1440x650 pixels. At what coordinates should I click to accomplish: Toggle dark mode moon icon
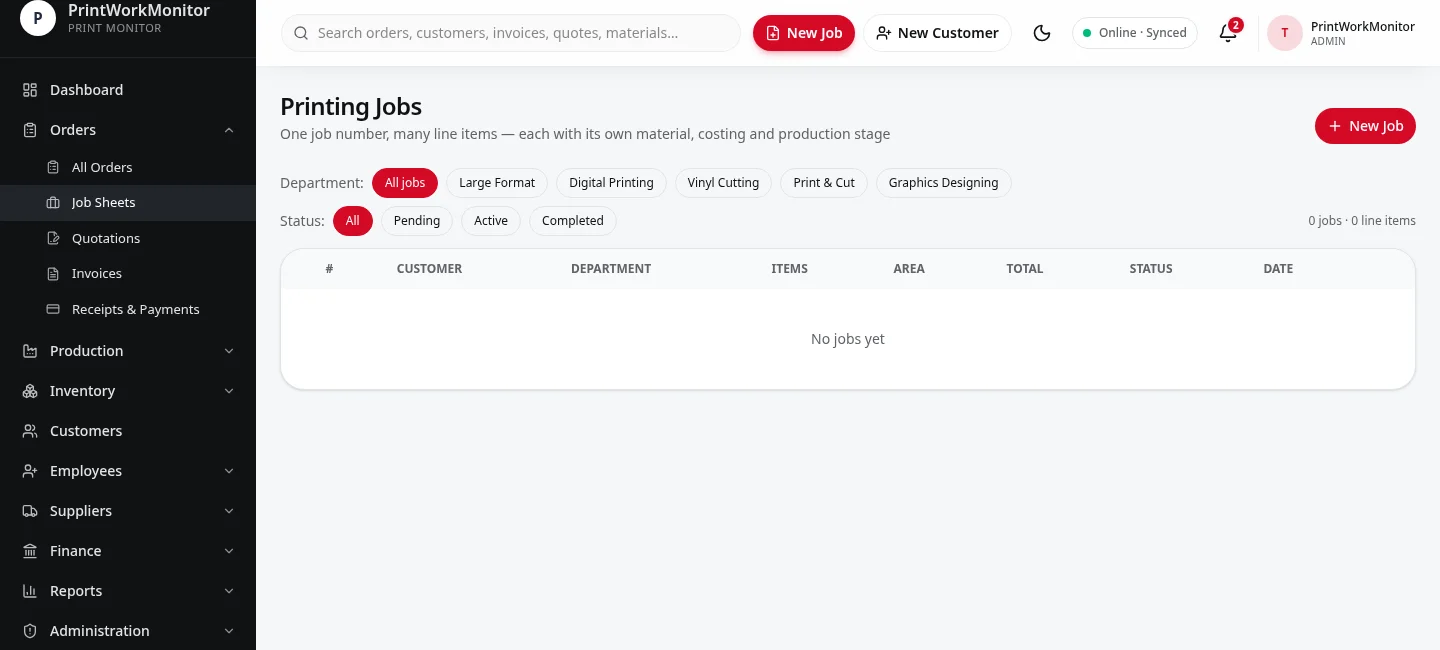(x=1042, y=33)
